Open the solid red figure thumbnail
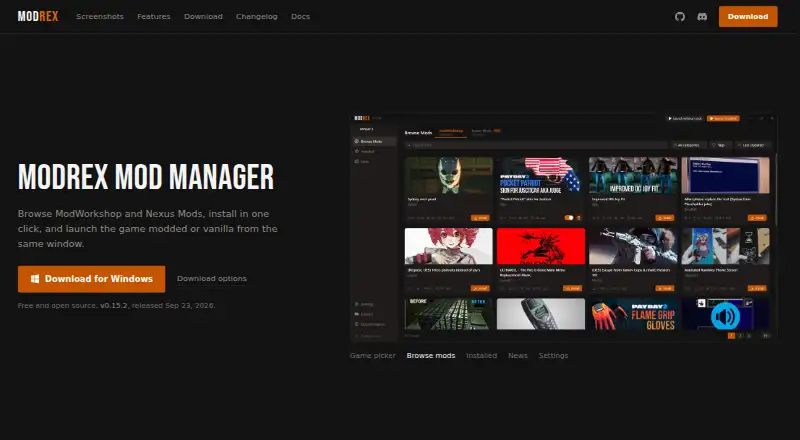The height and width of the screenshot is (440, 800). [x=541, y=246]
